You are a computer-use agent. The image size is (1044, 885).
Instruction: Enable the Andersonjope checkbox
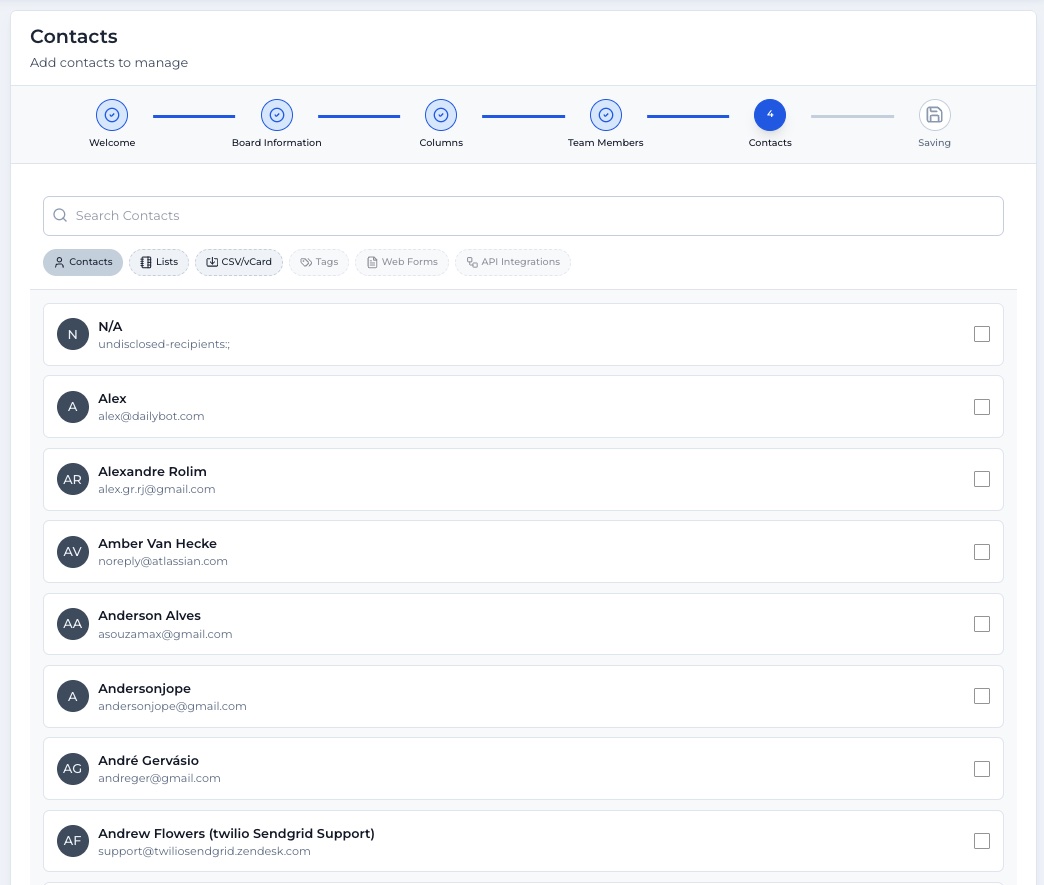click(981, 696)
